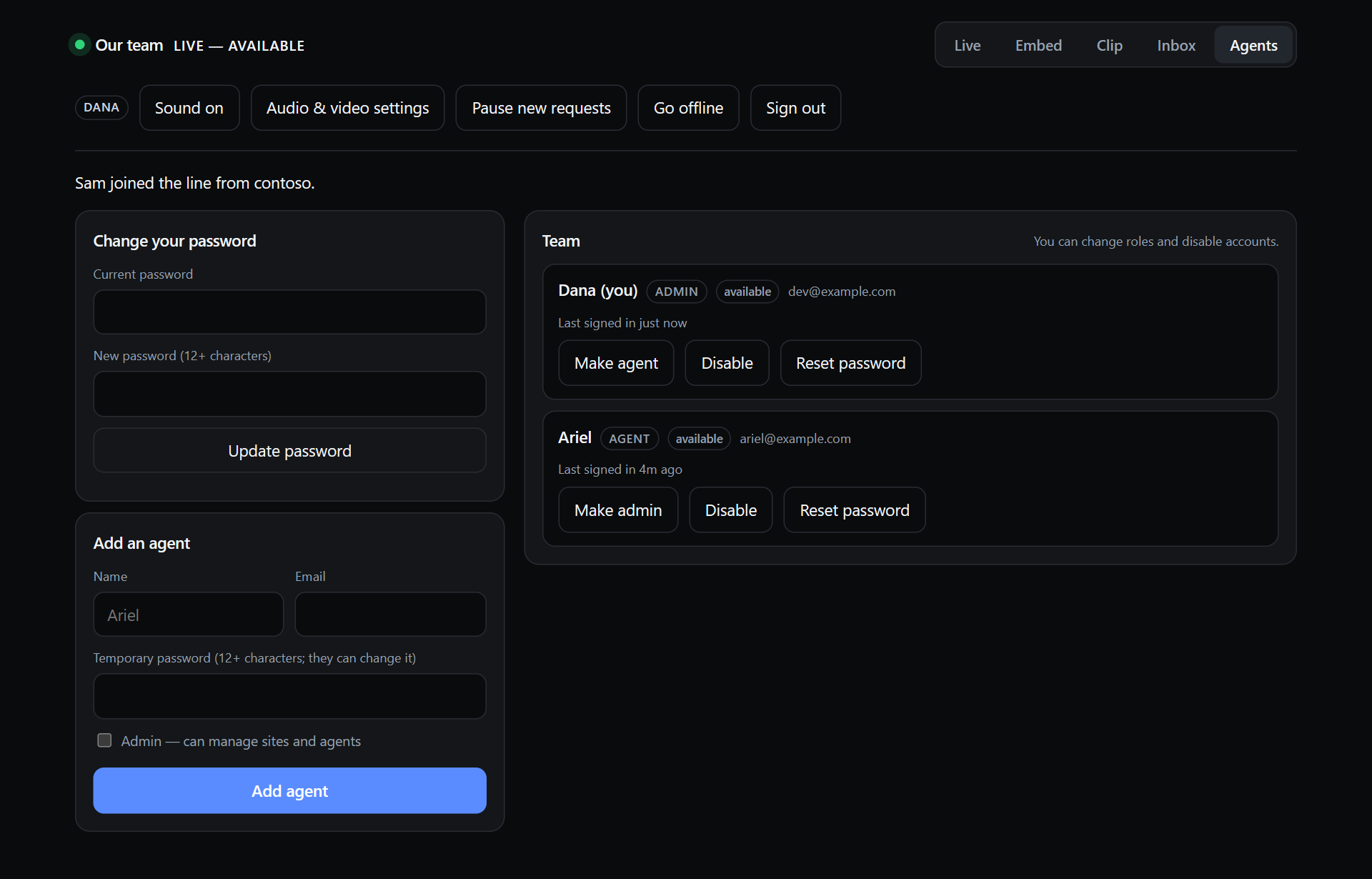Reset password for Dana
This screenshot has width=1372, height=879.
pos(850,363)
